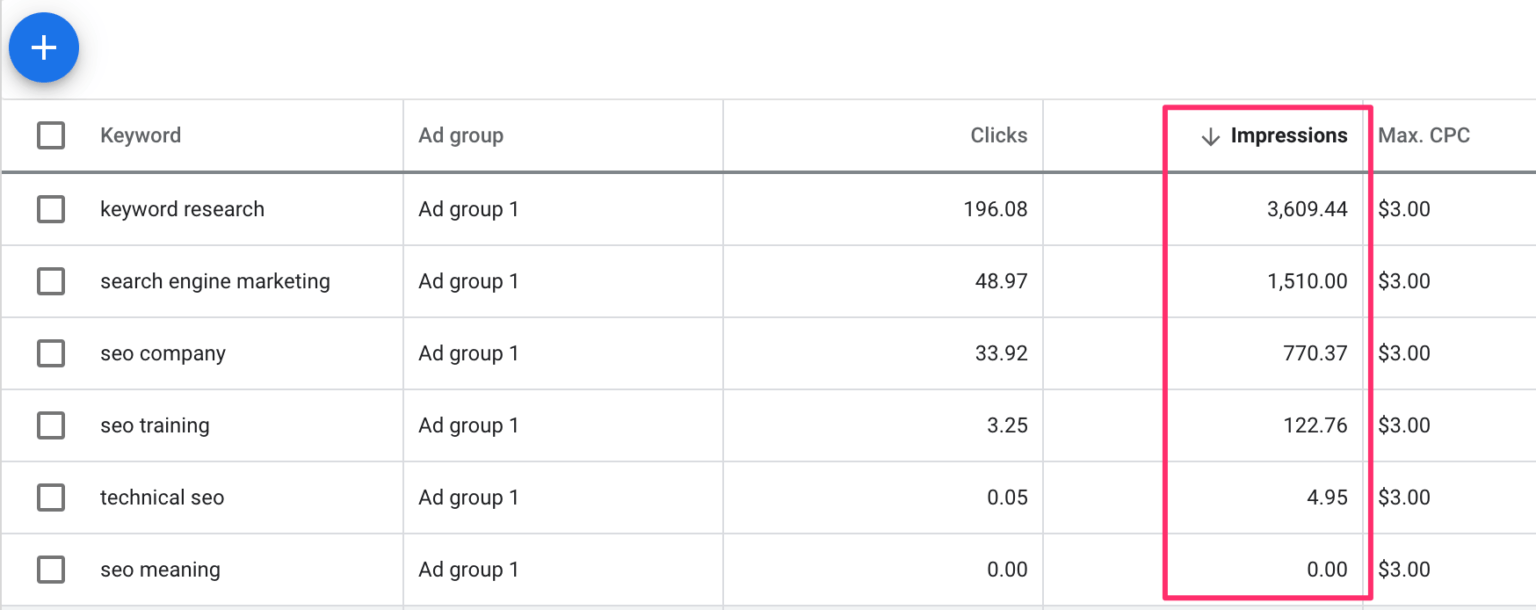
Task: Sort the table by the Clicks column
Action: pyautogui.click(x=999, y=135)
